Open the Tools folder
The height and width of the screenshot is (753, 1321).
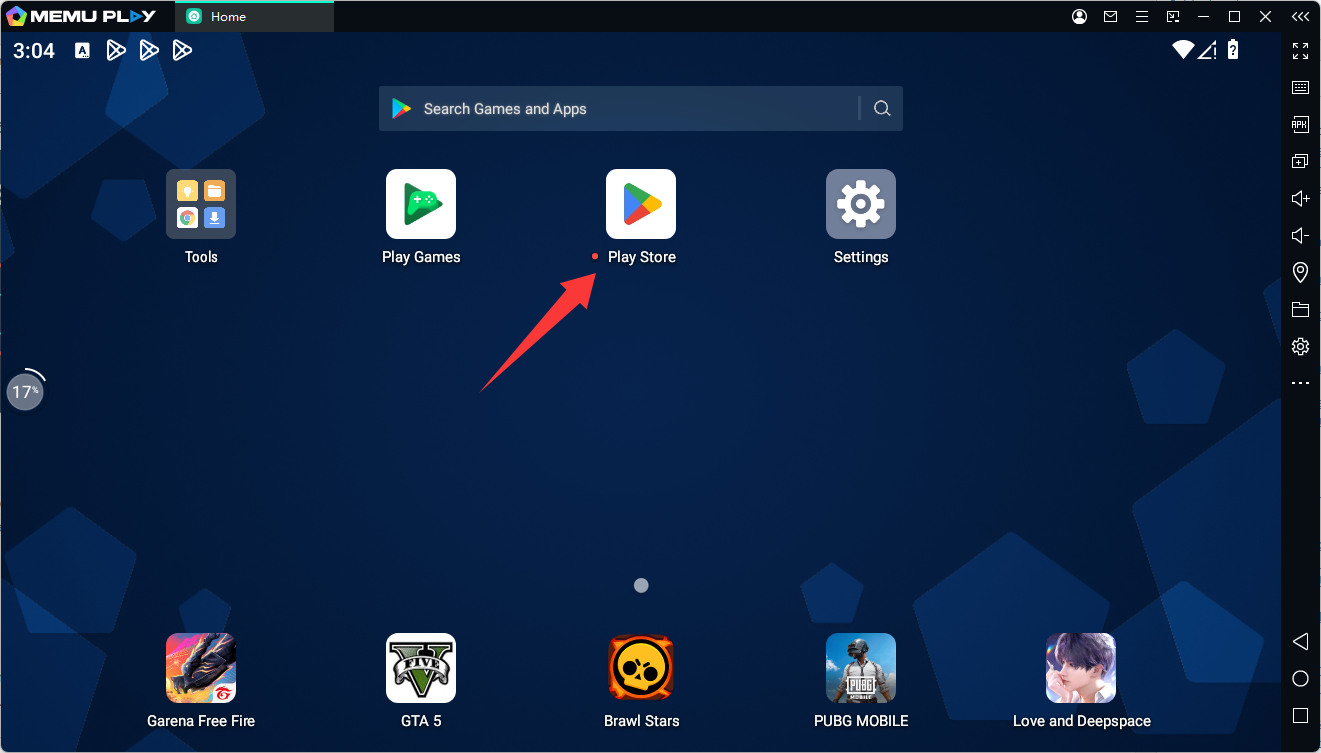click(x=201, y=204)
